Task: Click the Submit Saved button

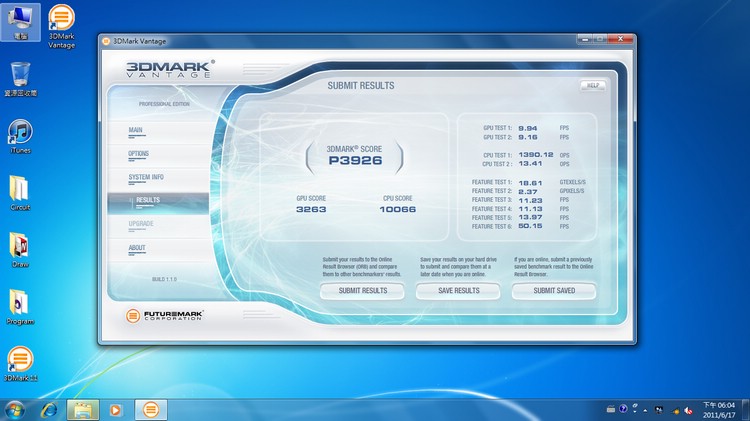Action: tap(554, 290)
